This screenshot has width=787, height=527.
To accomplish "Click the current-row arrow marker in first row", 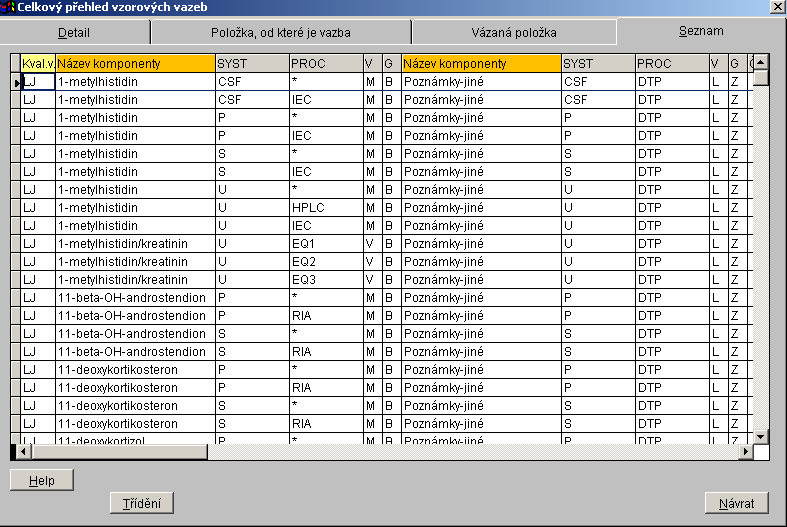I will point(15,82).
